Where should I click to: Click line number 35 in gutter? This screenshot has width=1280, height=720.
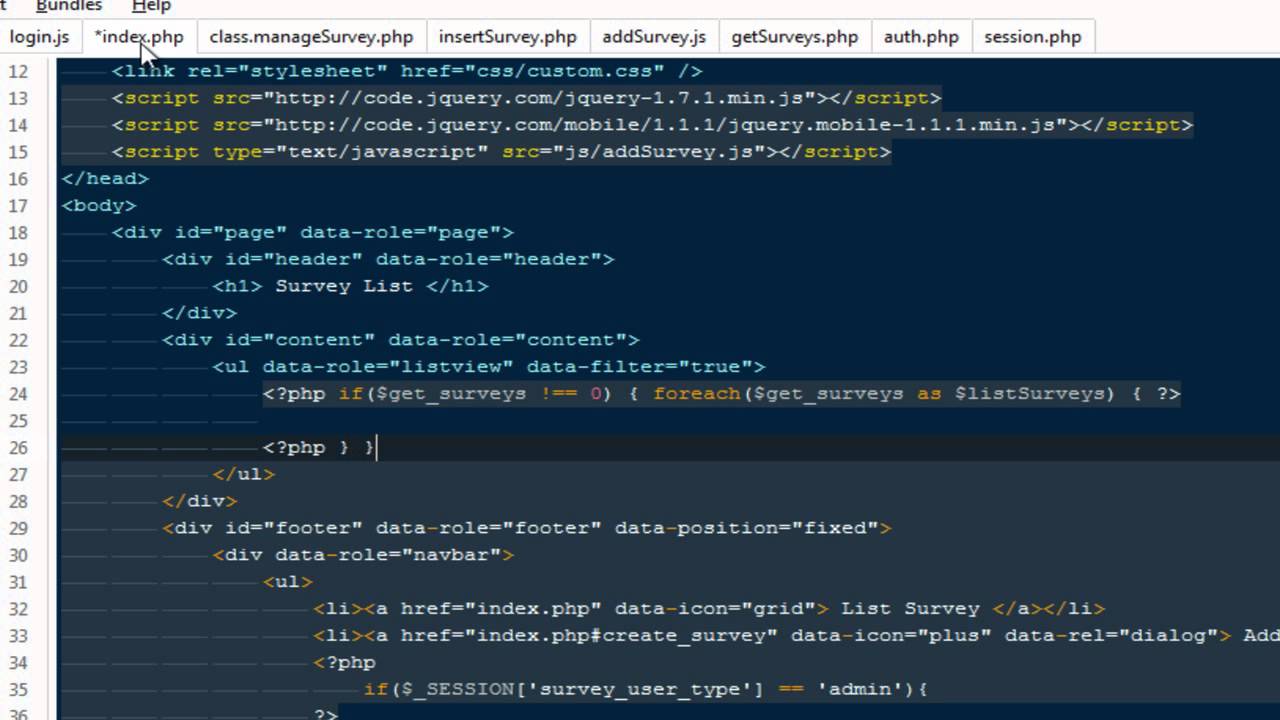point(18,689)
